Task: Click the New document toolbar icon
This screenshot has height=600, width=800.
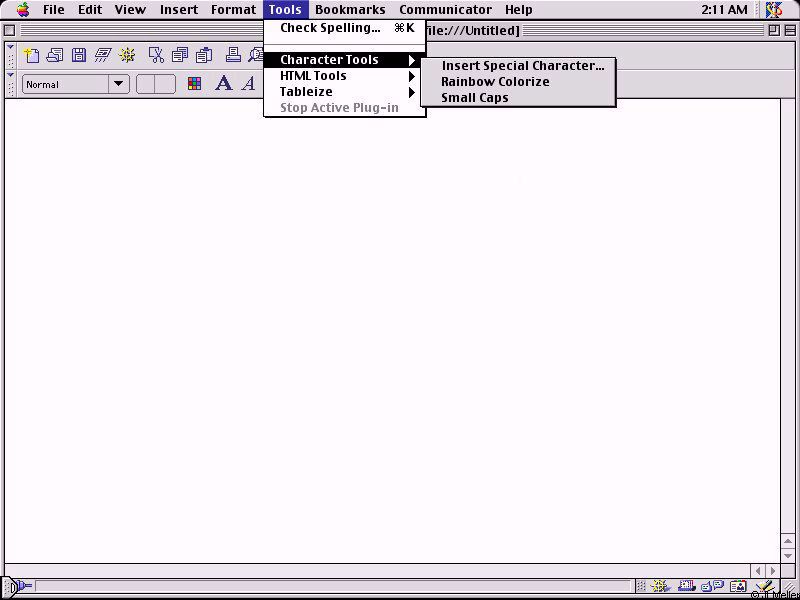Action: 31,55
